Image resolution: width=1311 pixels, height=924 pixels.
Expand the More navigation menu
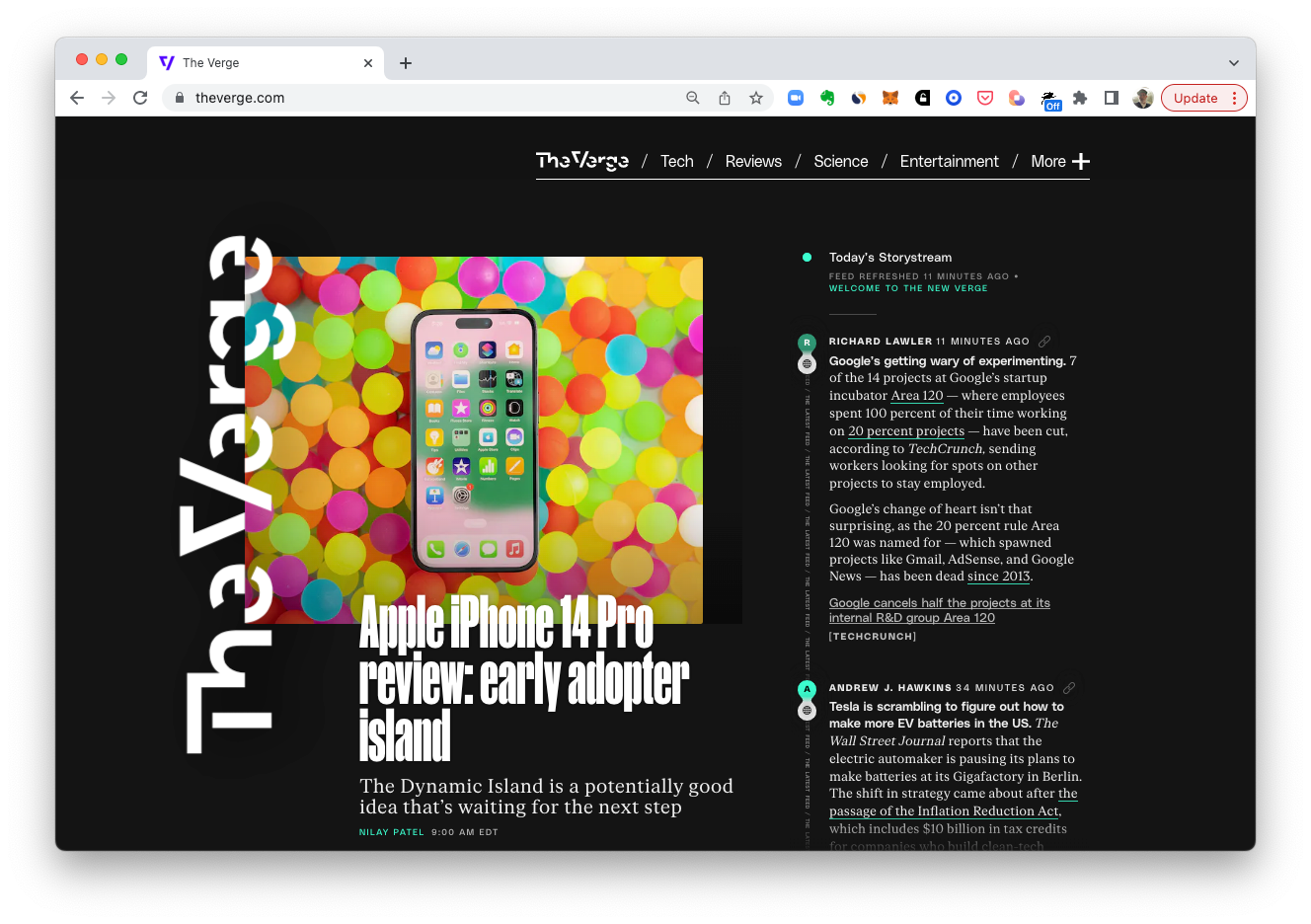(1060, 161)
